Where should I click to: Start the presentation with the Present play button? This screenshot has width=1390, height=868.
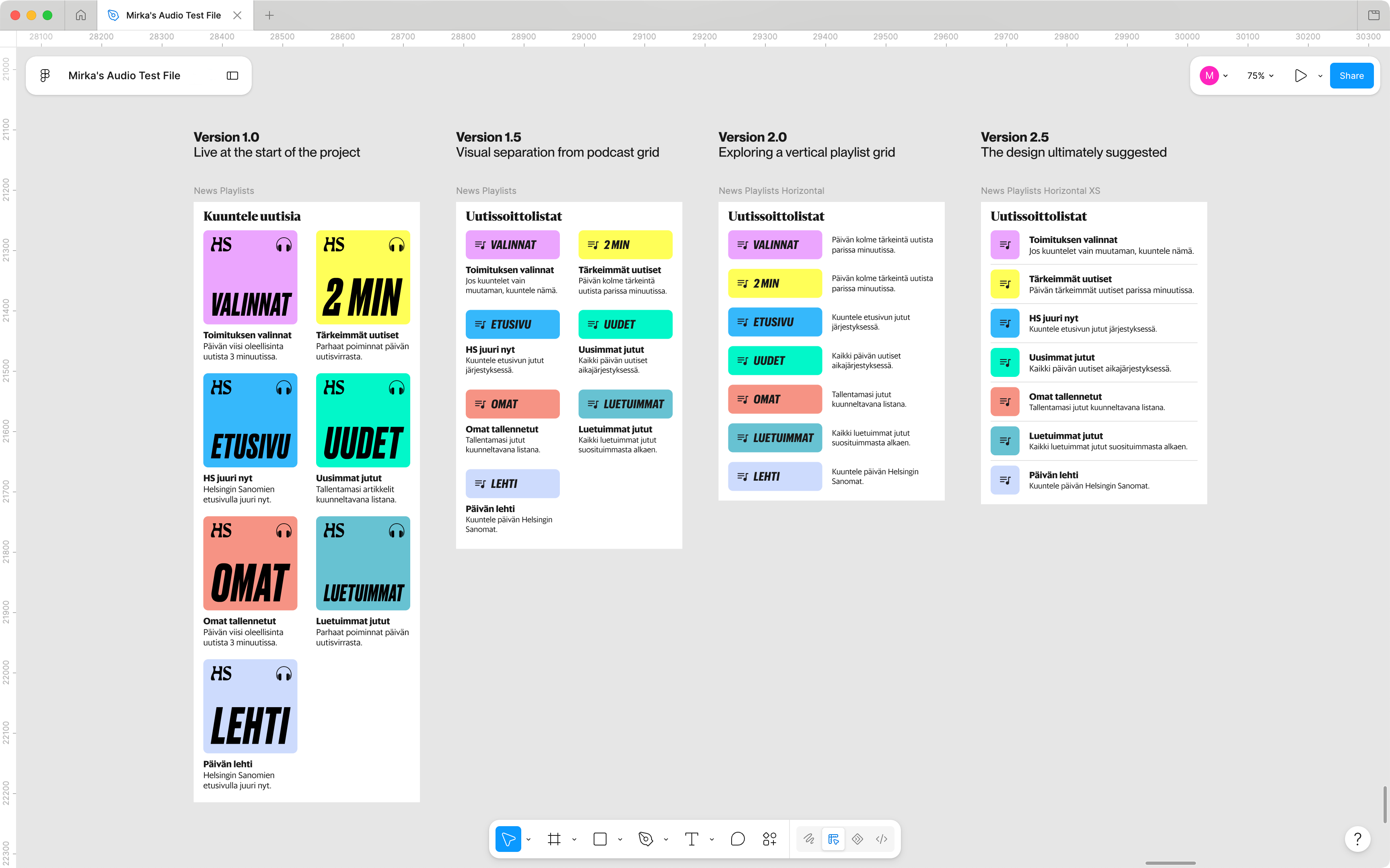point(1300,76)
